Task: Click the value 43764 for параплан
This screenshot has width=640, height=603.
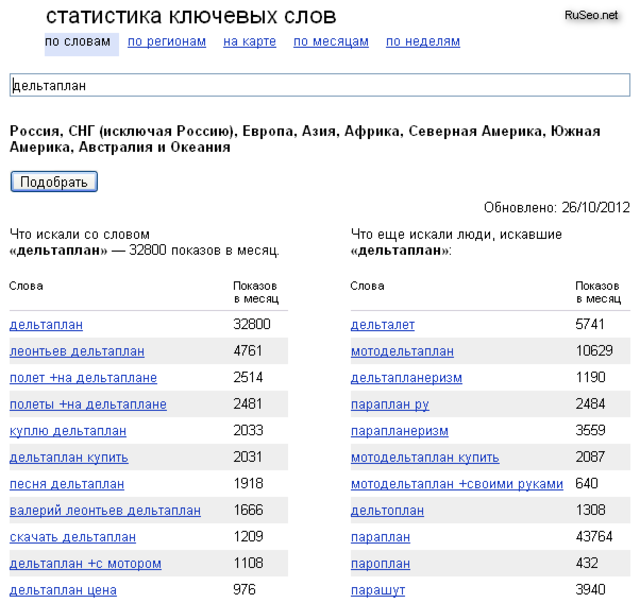Action: pyautogui.click(x=594, y=536)
